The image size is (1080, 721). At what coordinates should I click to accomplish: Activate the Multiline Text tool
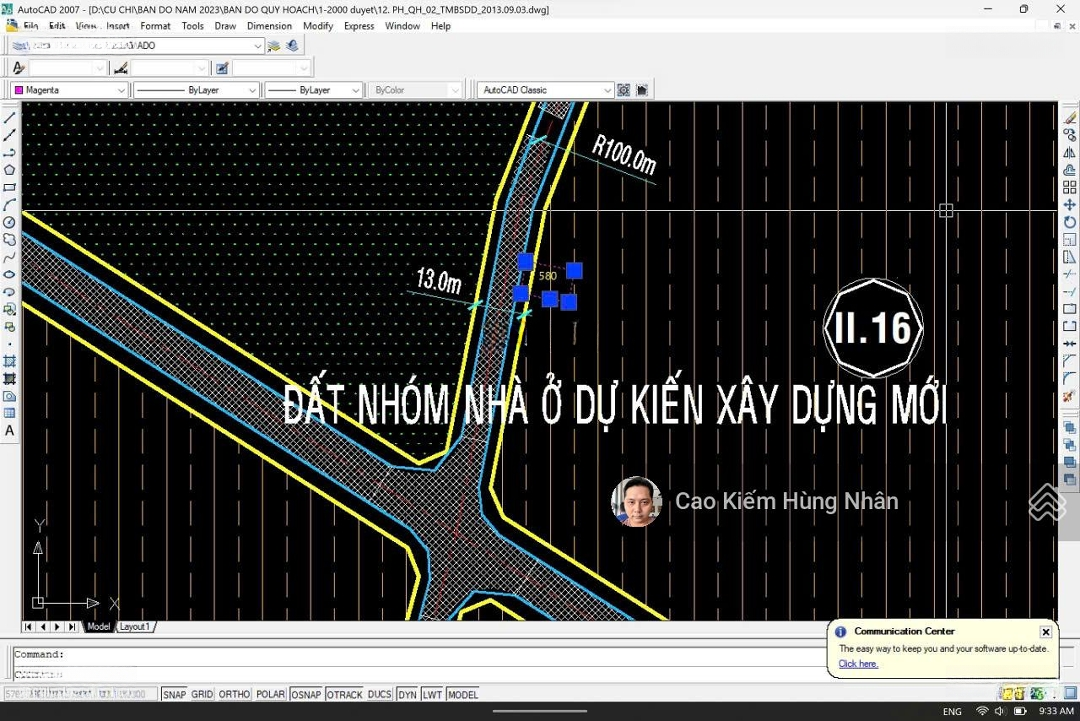coord(10,431)
